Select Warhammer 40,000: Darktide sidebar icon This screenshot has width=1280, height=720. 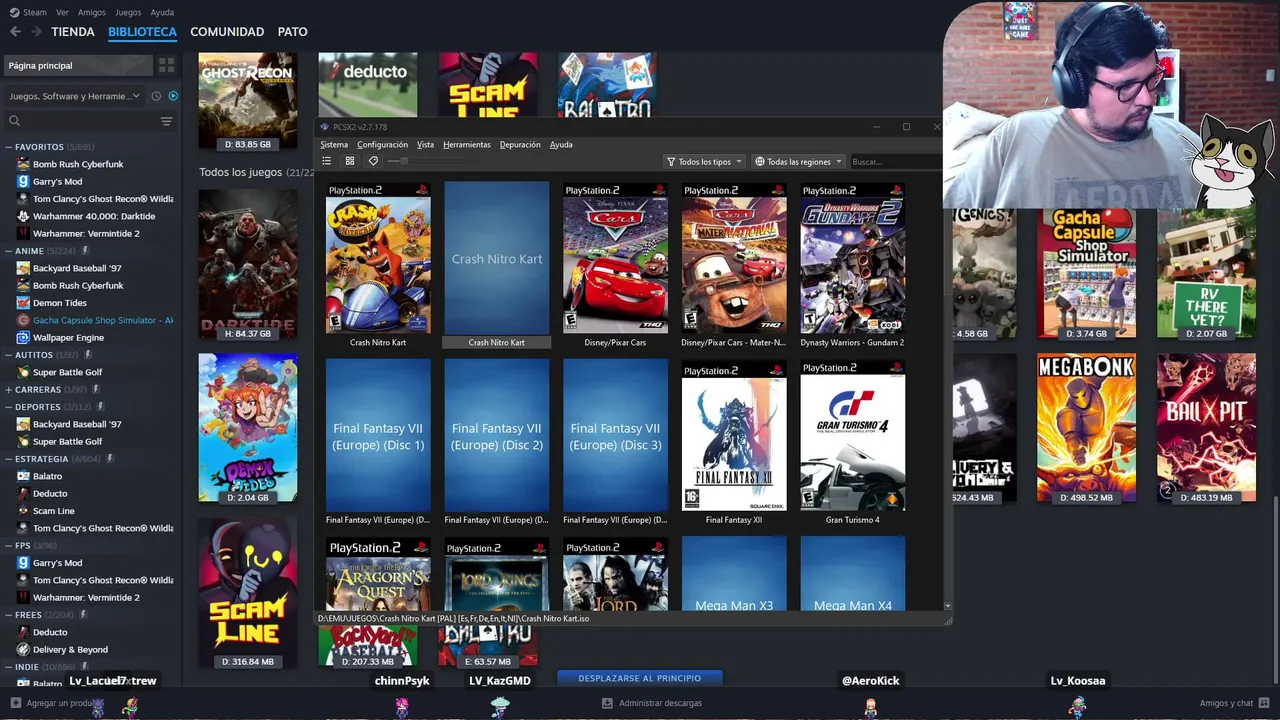click(x=23, y=216)
